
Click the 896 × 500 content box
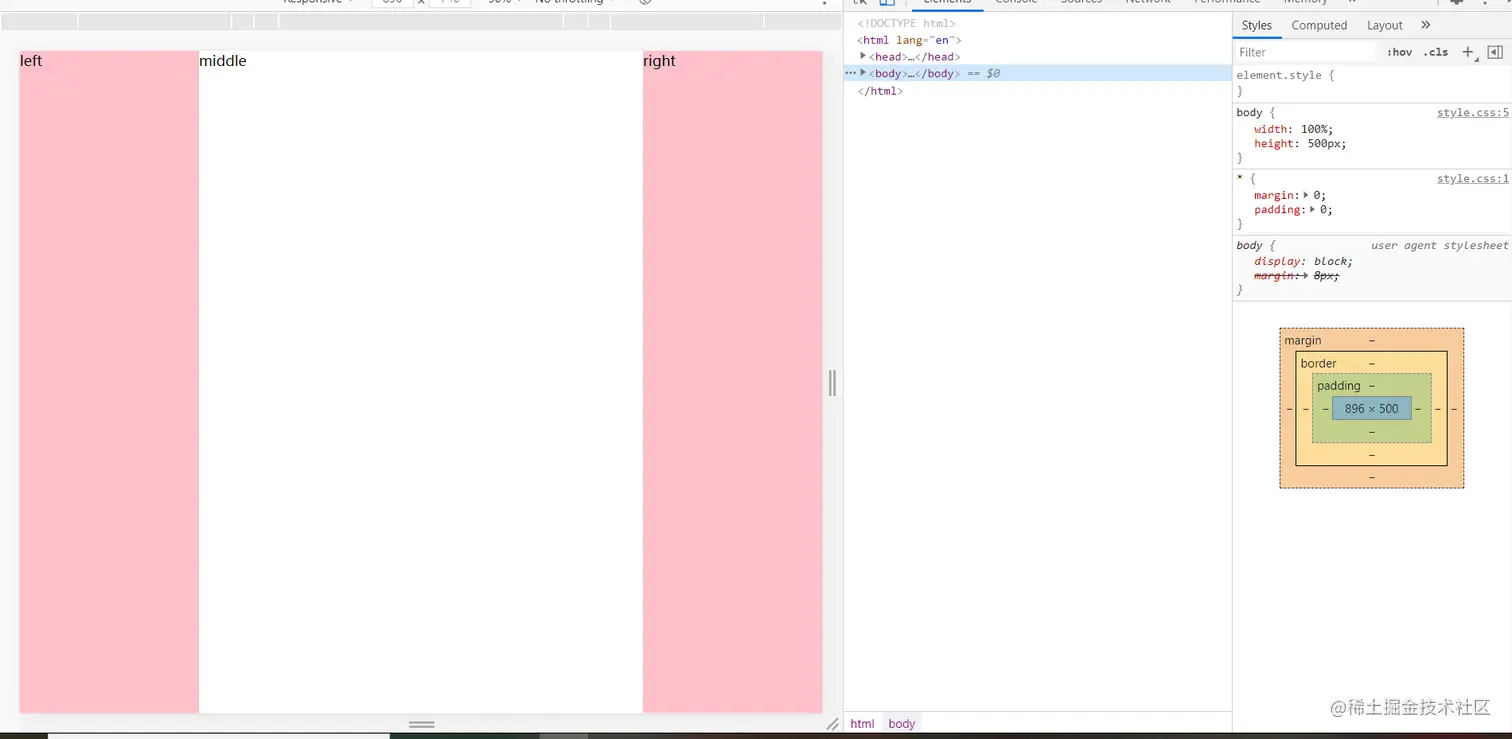(1371, 408)
